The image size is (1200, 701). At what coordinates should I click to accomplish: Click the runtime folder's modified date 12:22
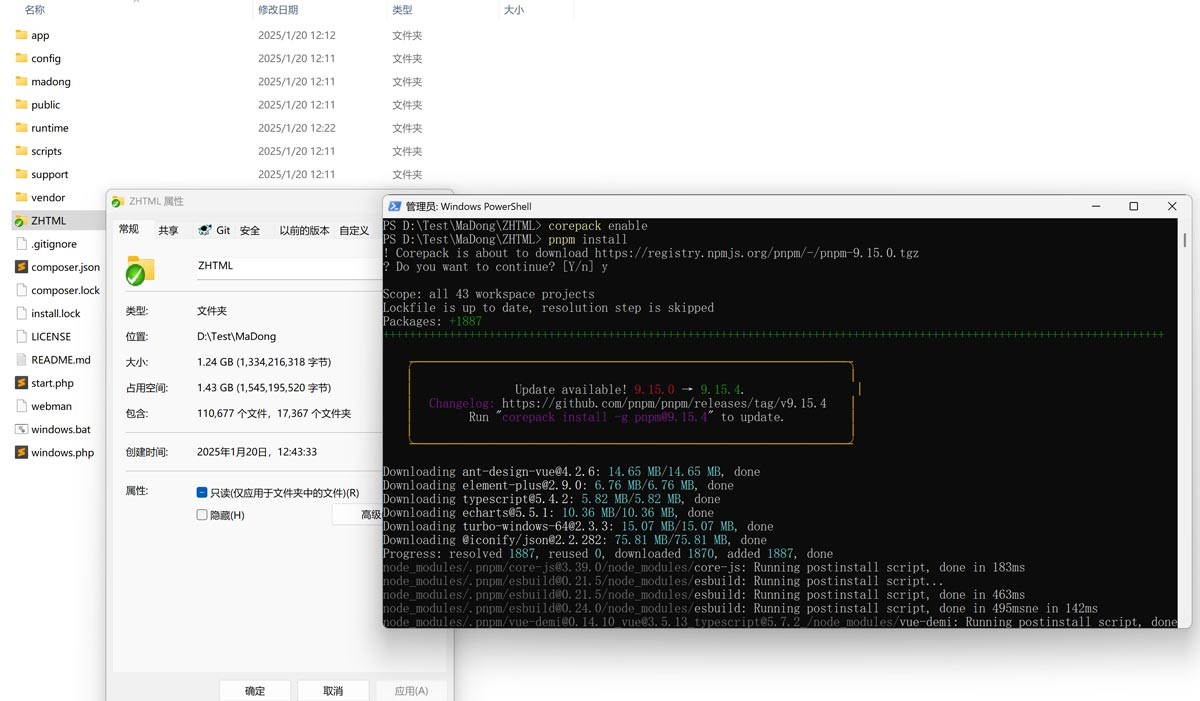[296, 128]
